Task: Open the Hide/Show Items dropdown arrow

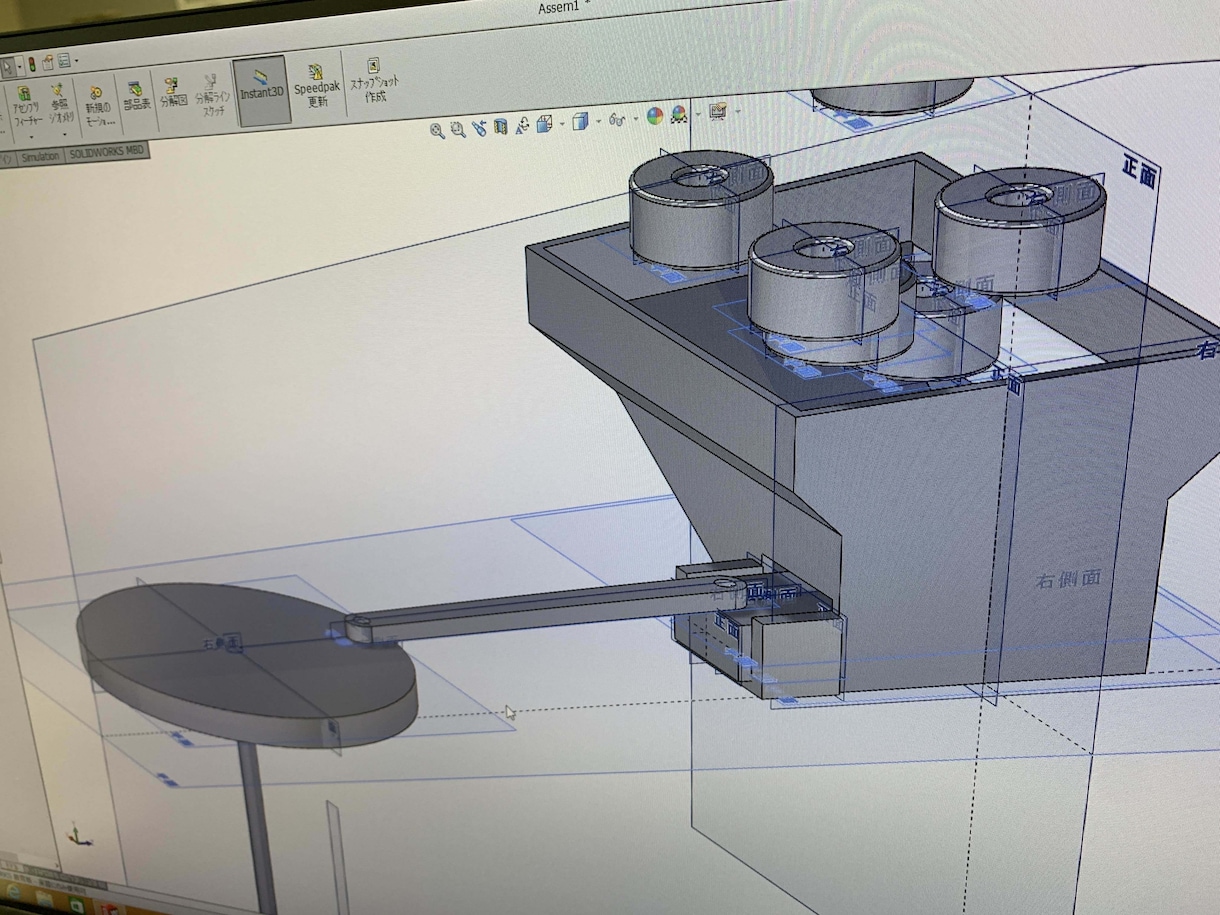Action: (x=635, y=118)
